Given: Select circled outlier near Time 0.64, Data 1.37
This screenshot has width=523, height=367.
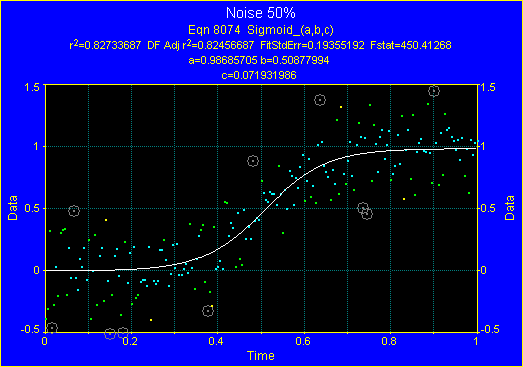Looking at the screenshot, I should tap(320, 100).
